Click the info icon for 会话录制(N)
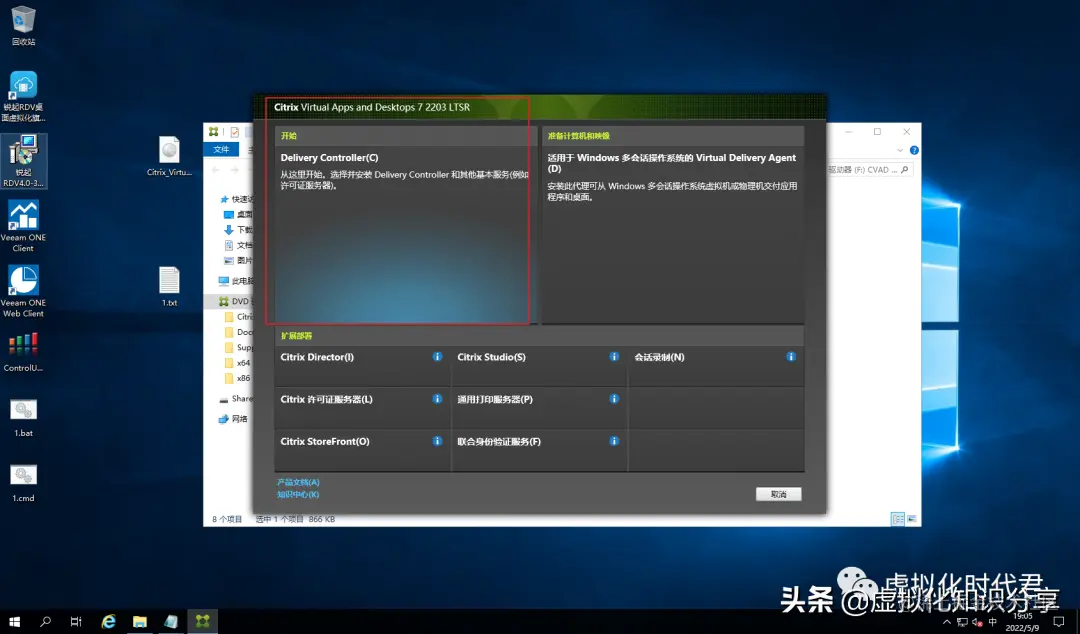1080x634 pixels. [790, 356]
